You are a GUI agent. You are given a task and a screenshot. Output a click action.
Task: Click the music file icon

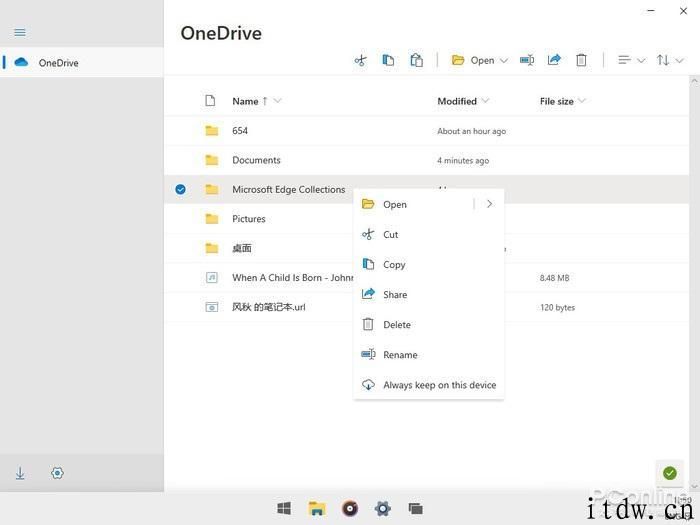[x=212, y=277]
